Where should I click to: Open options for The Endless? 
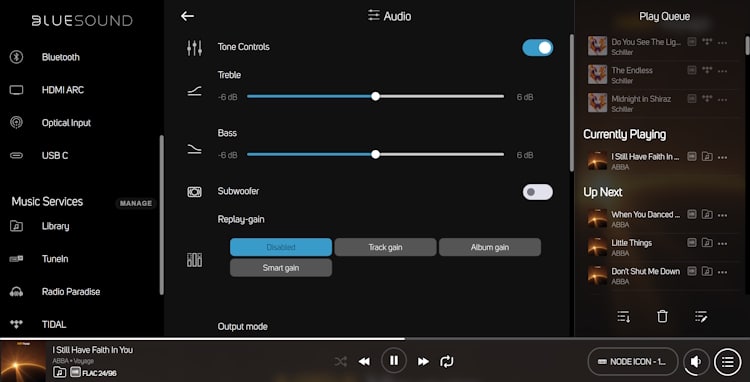coord(723,71)
